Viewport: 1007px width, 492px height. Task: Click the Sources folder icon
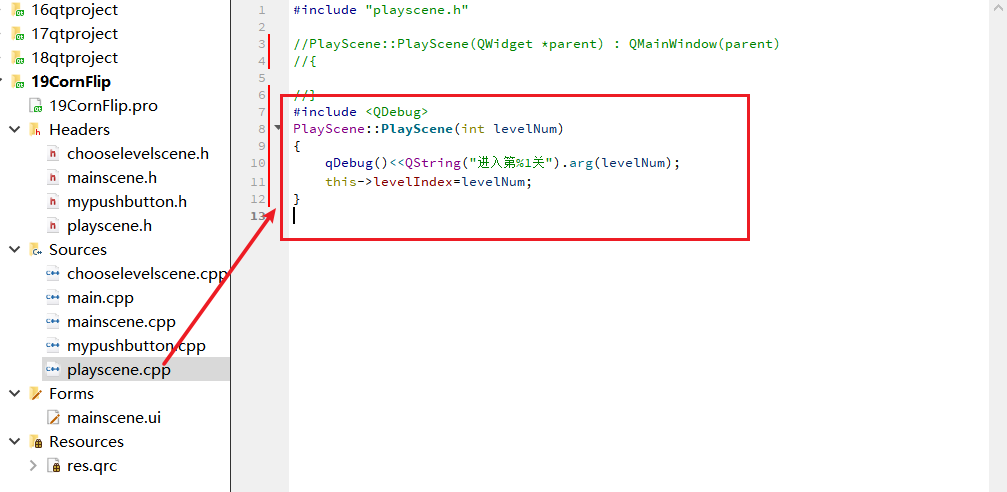[35, 250]
